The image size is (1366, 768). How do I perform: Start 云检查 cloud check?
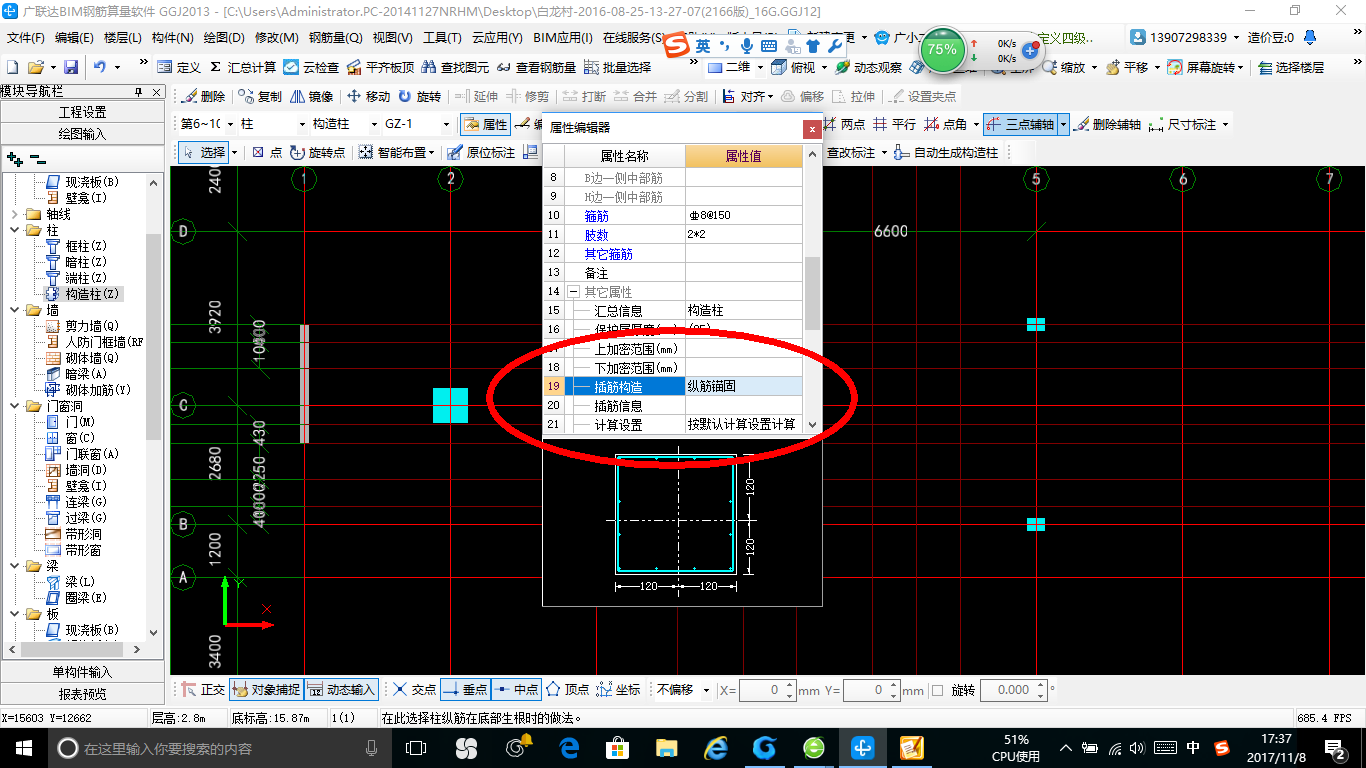coord(311,67)
